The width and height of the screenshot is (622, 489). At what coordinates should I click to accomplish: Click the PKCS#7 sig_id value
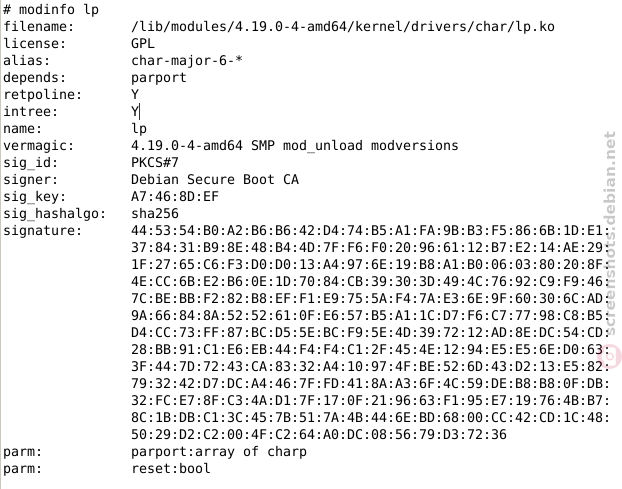[x=155, y=163]
